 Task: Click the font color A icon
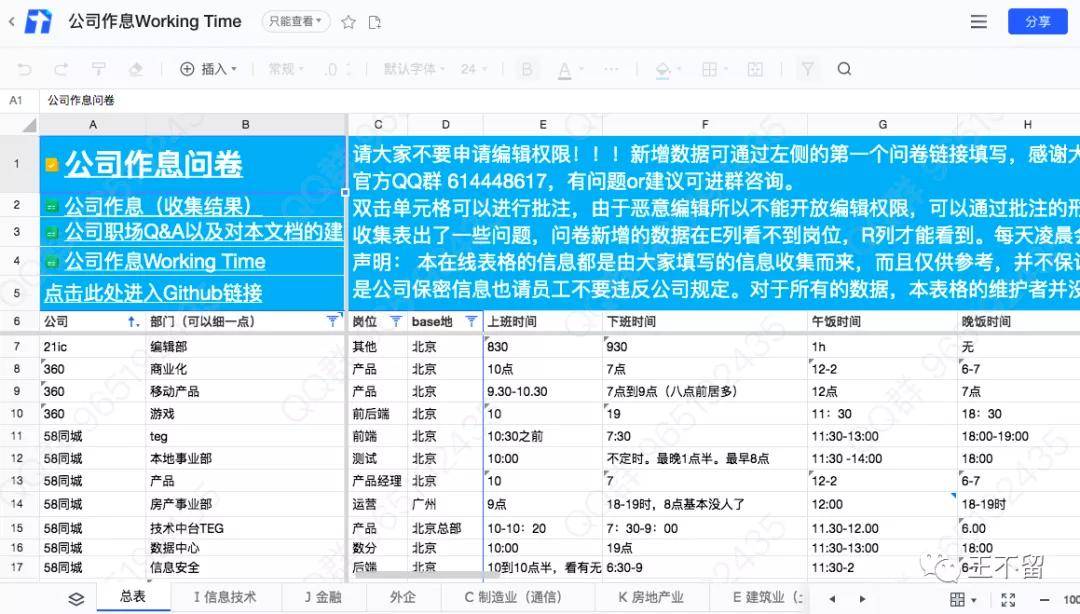565,70
